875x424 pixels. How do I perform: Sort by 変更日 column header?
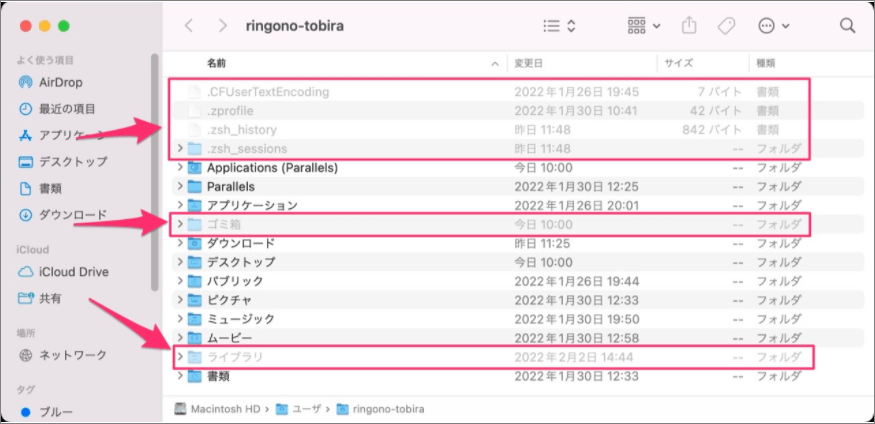(528, 64)
